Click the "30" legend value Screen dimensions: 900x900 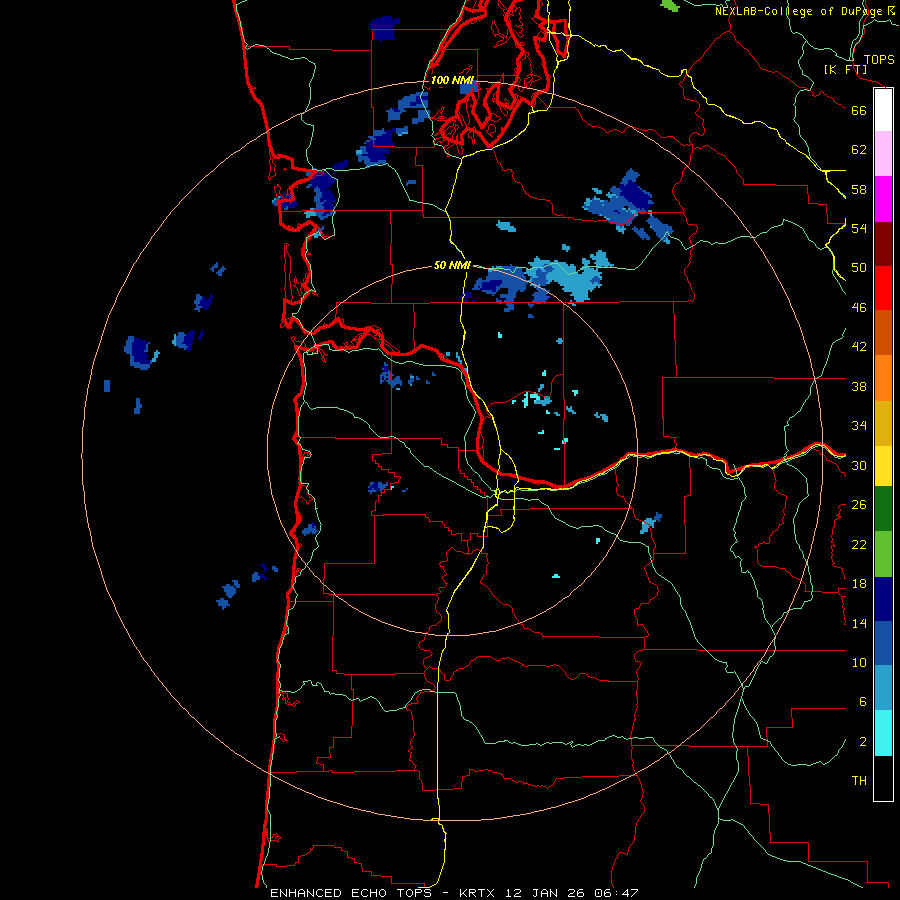coord(859,465)
